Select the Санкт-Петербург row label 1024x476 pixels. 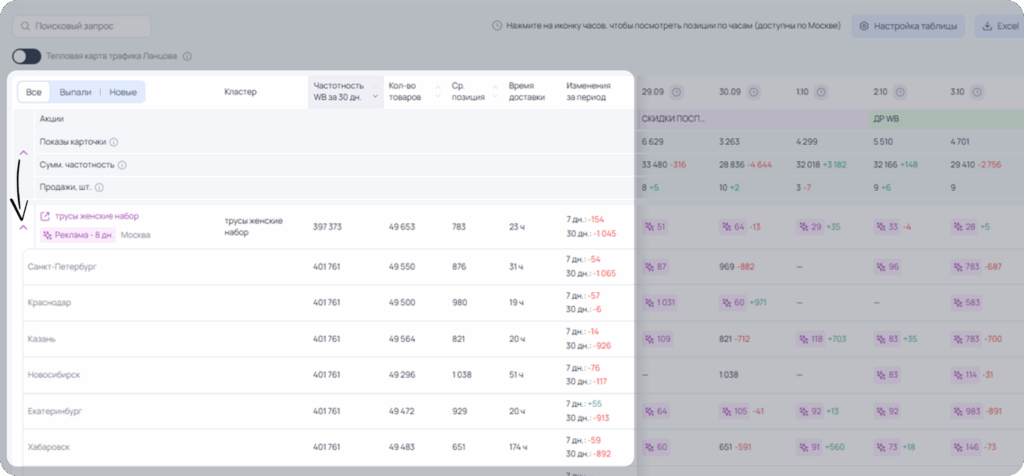click(x=62, y=267)
